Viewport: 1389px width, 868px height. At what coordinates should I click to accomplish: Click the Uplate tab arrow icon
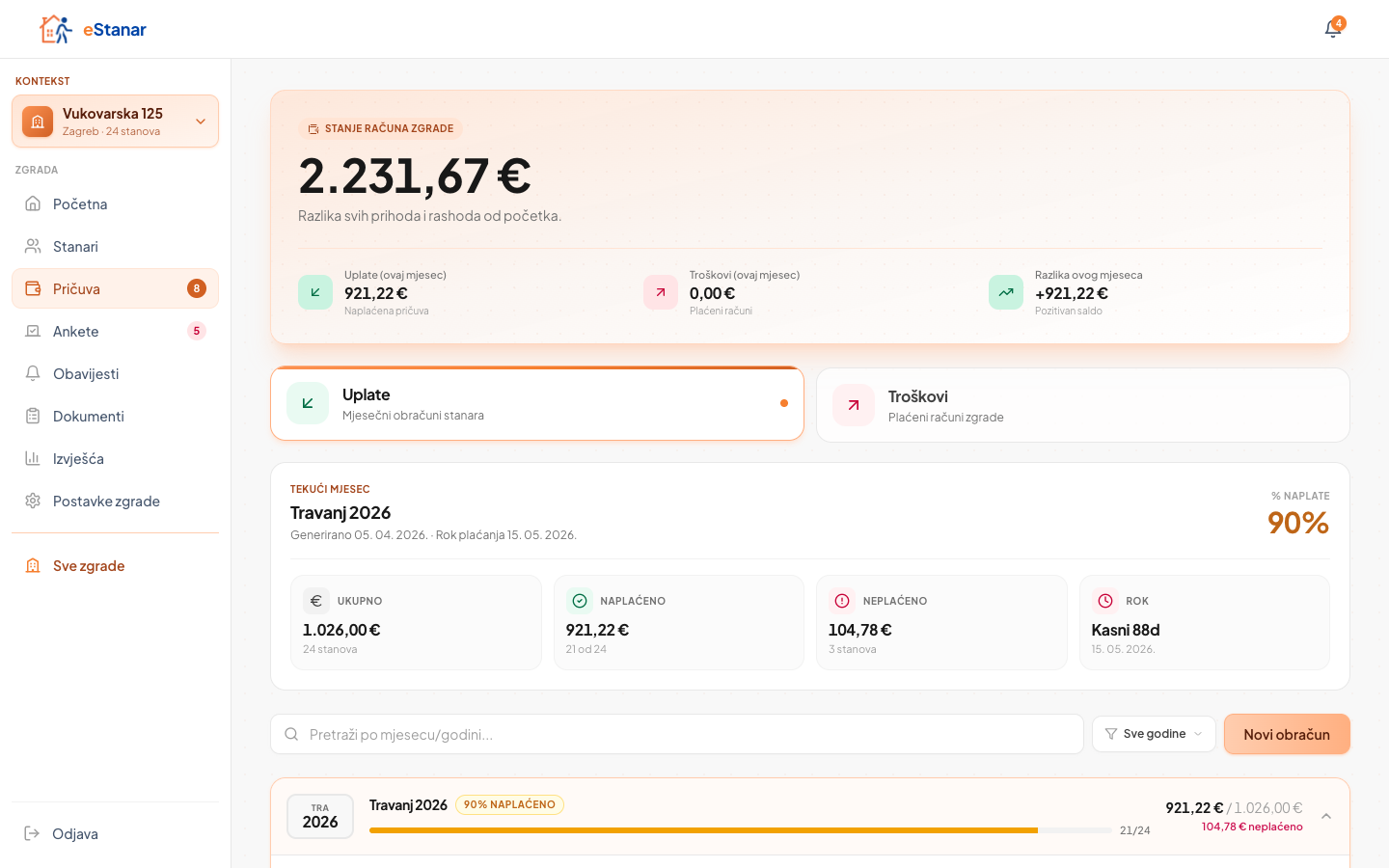(x=308, y=403)
